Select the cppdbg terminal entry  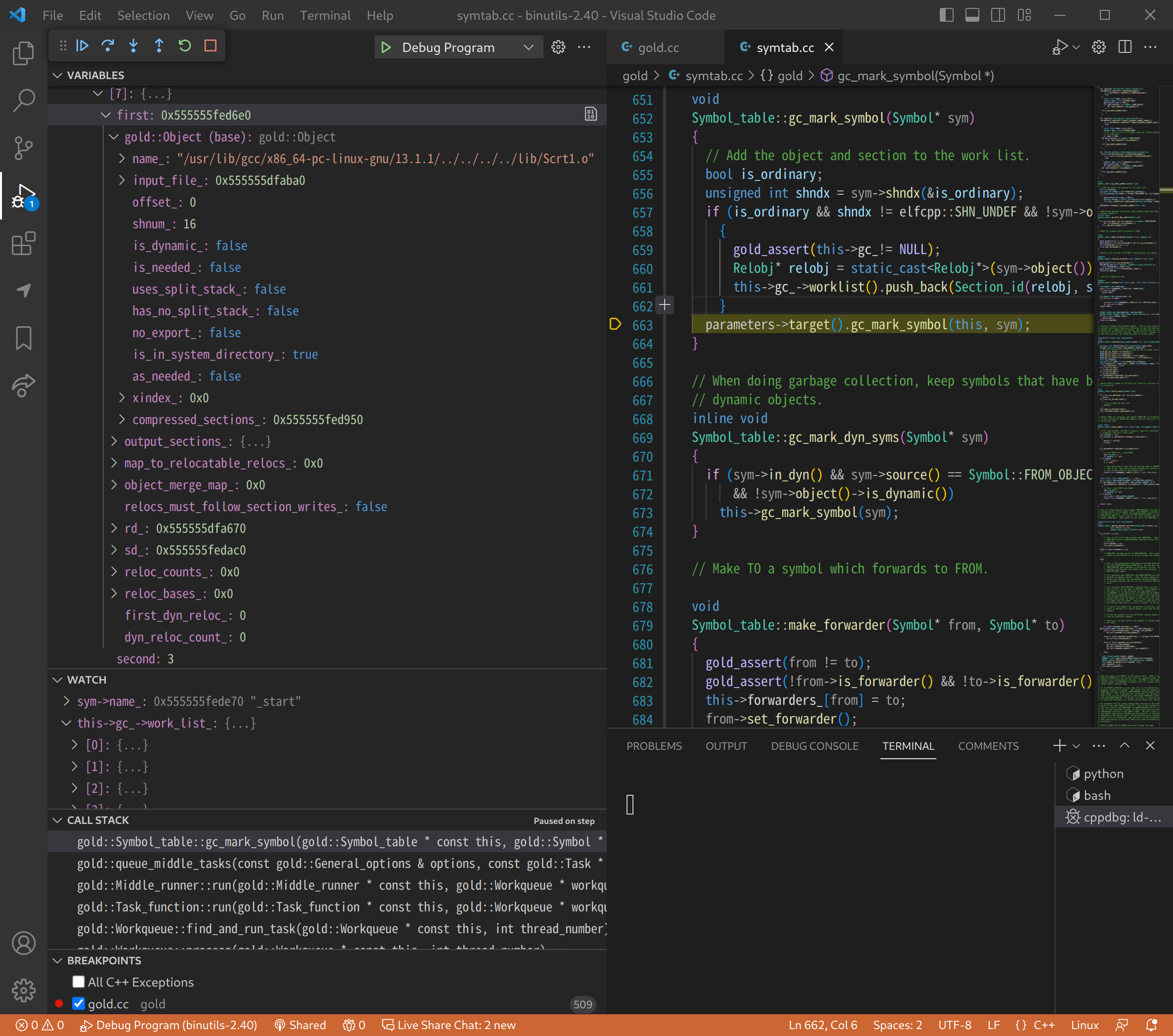click(1113, 818)
